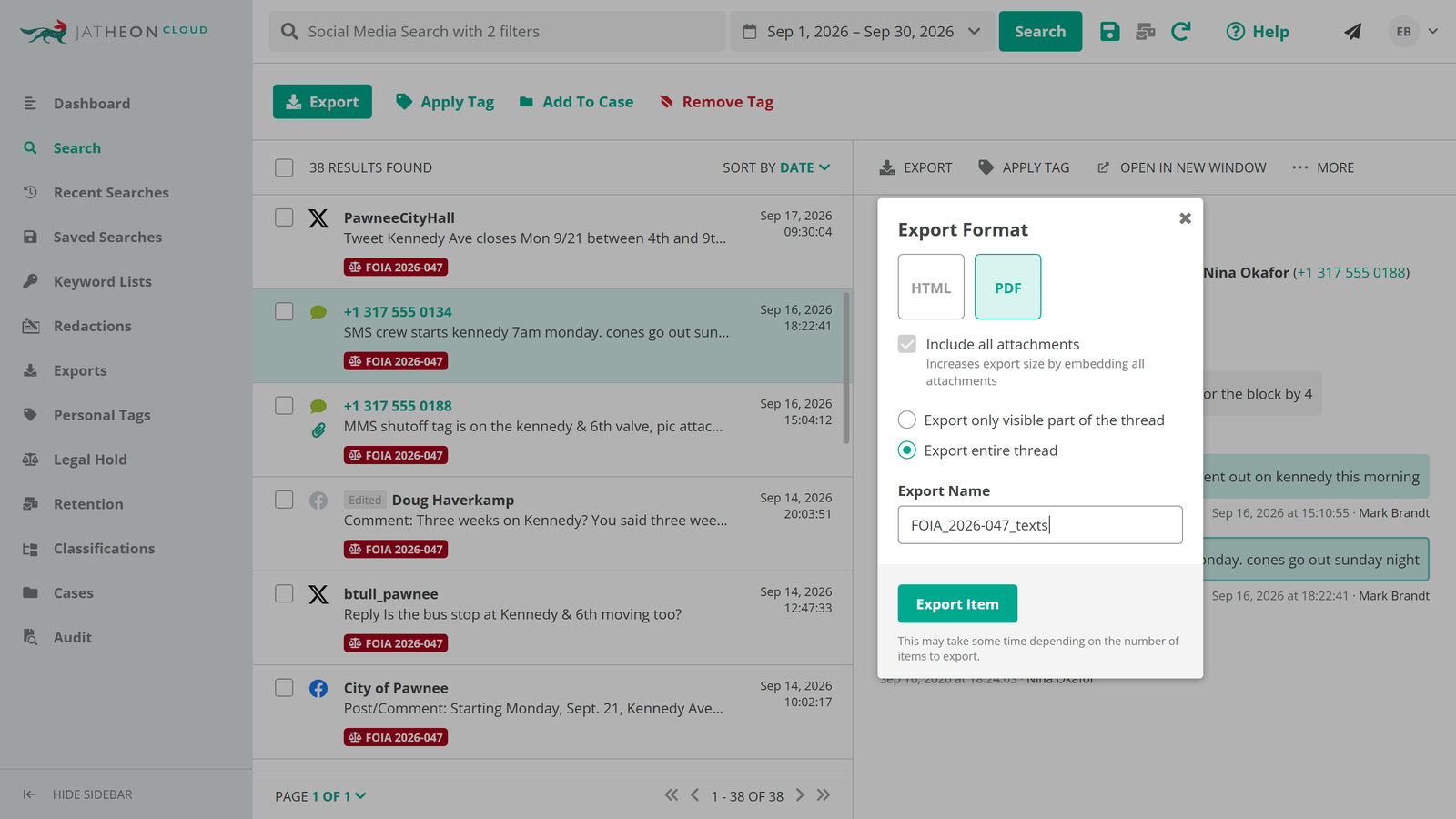Check the PawneeCityHall result checkbox

click(x=284, y=217)
